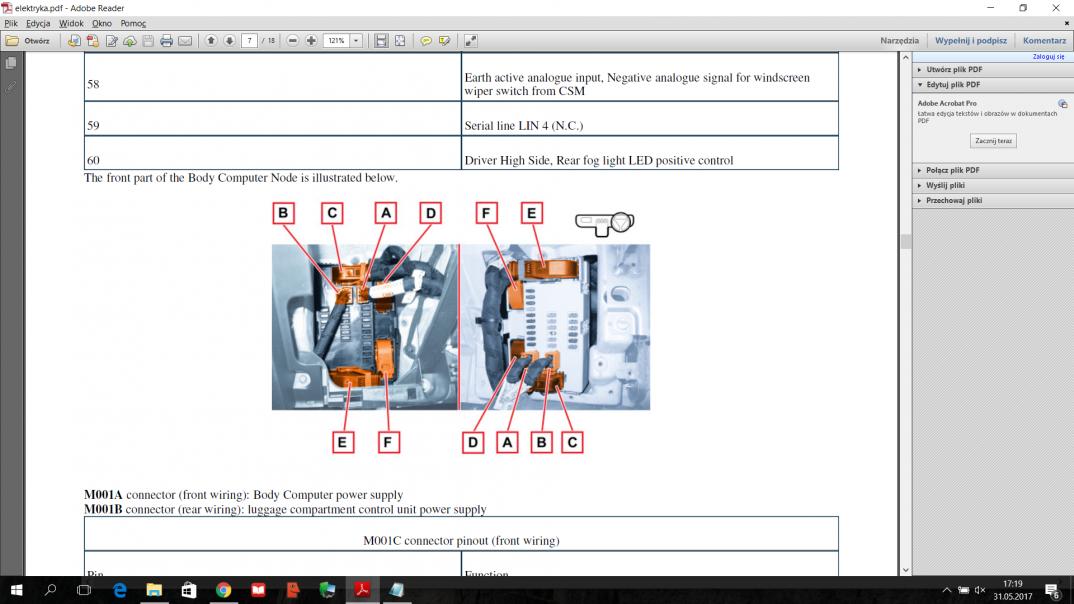
Task: Toggle fit width scrolling mode icon
Action: point(382,41)
